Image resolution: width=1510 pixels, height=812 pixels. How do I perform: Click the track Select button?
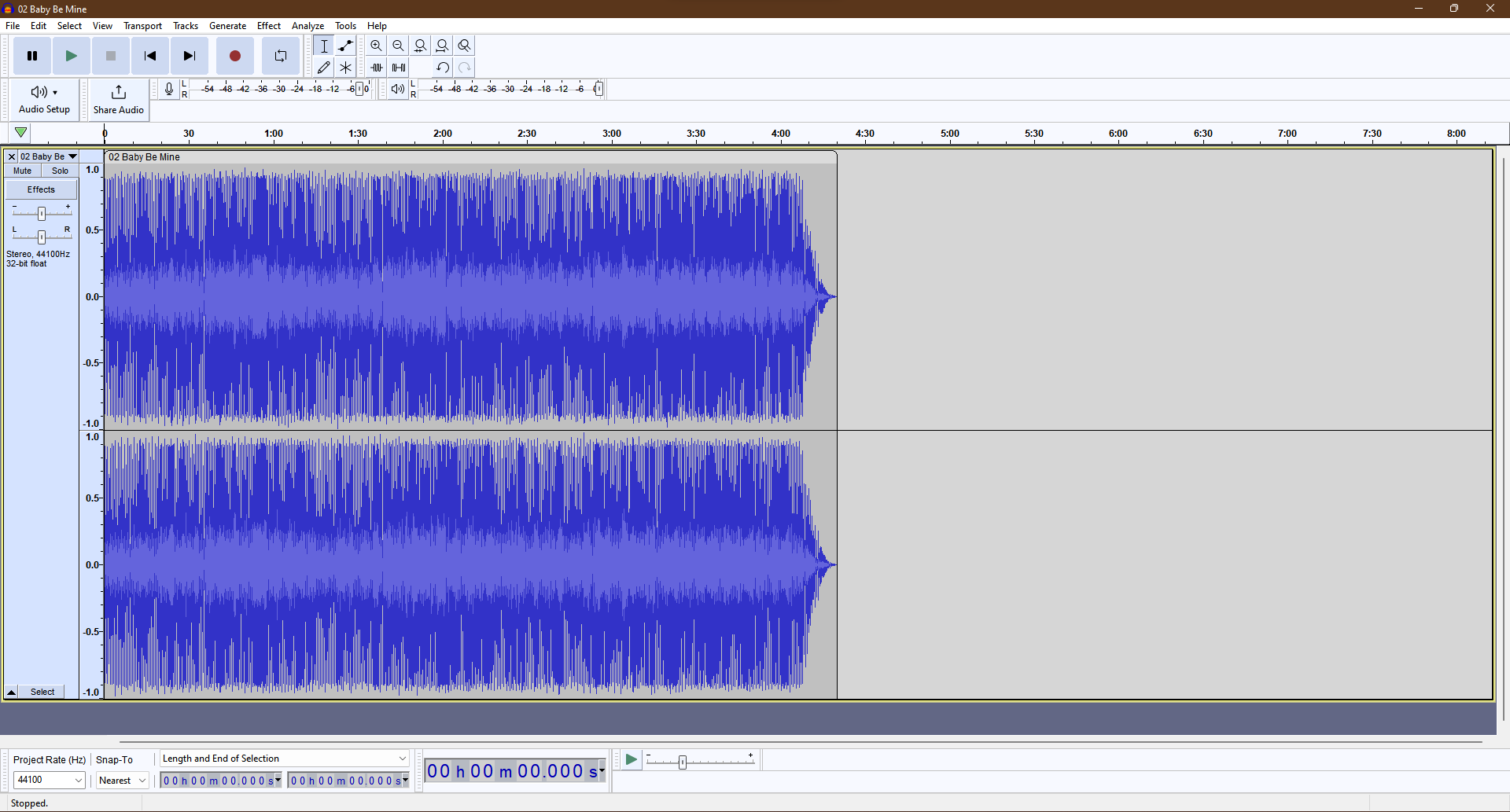(42, 692)
